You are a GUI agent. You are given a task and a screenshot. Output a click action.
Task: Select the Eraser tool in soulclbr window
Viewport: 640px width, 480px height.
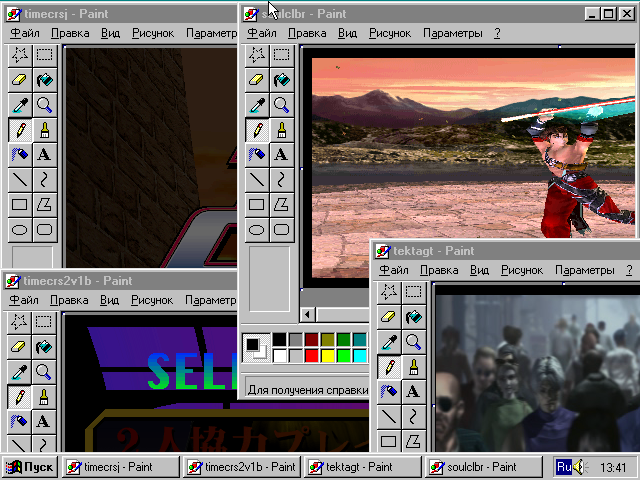click(x=257, y=80)
